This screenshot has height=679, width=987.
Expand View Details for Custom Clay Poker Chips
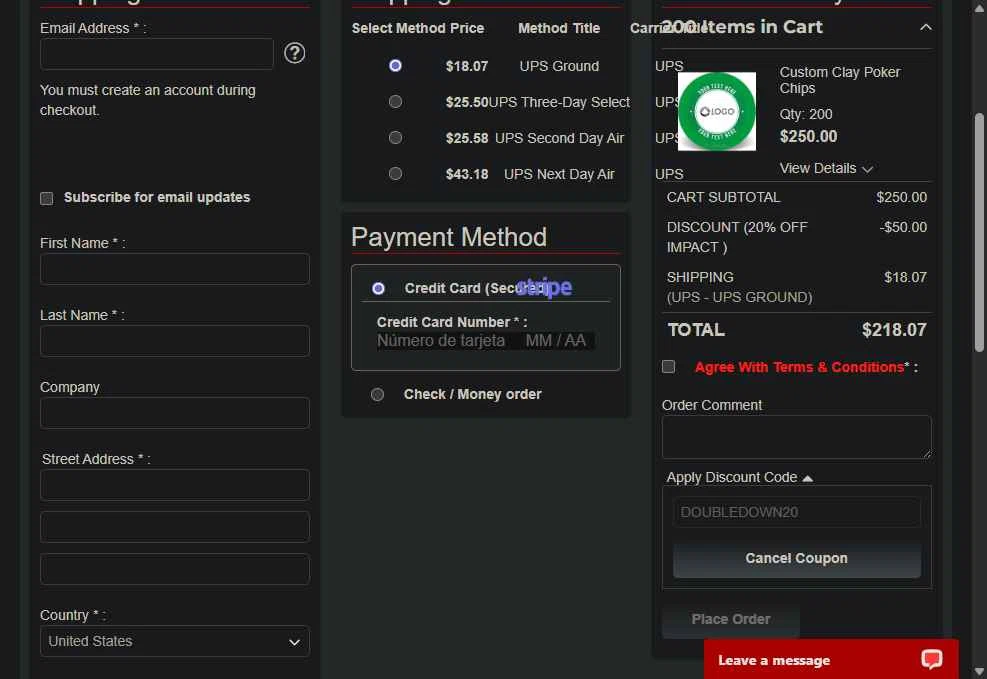[x=825, y=169]
